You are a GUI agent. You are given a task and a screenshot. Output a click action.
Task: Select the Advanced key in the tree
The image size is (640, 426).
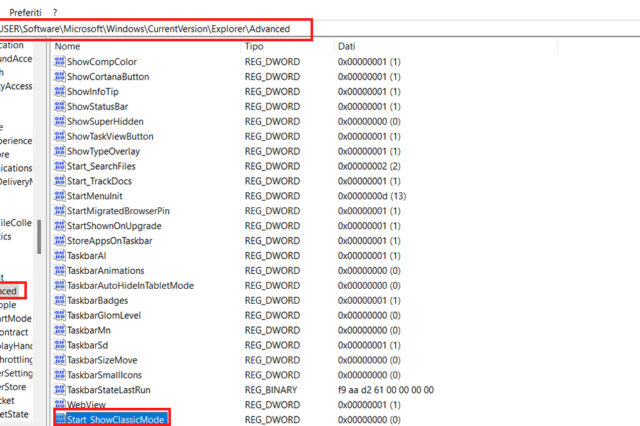coord(9,291)
